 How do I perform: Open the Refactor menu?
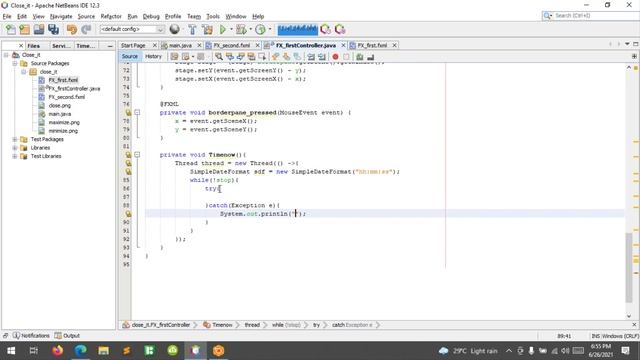pyautogui.click(x=111, y=16)
